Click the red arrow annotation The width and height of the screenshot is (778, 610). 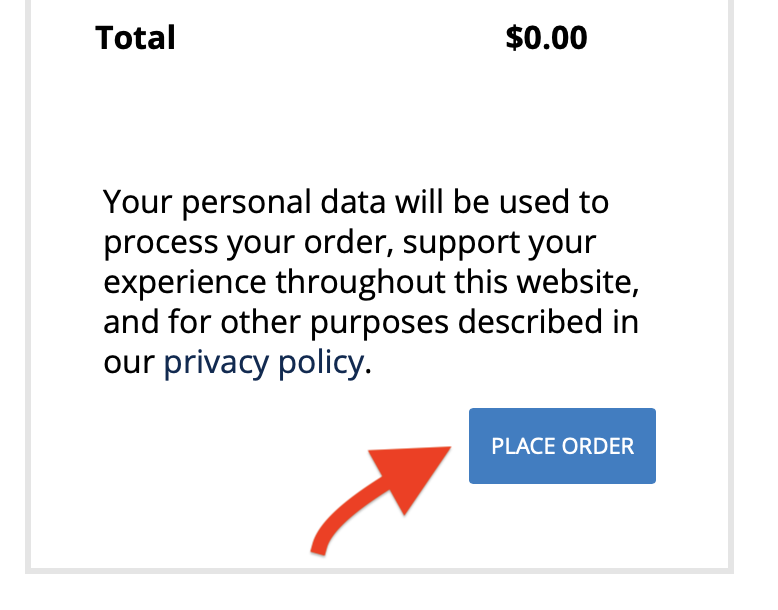pyautogui.click(x=381, y=500)
